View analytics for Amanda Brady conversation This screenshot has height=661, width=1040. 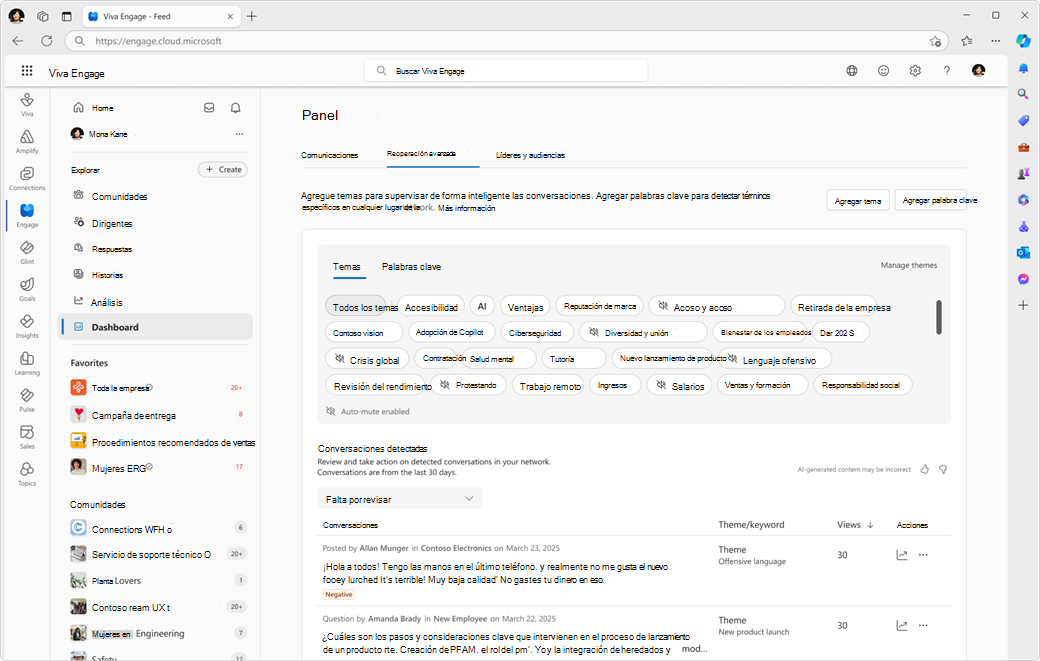(901, 625)
